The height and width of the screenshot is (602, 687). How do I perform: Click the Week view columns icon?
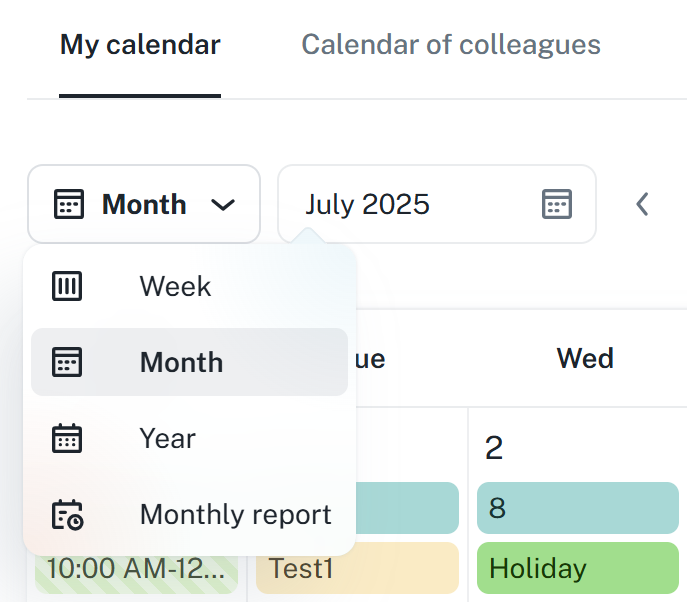(x=67, y=287)
